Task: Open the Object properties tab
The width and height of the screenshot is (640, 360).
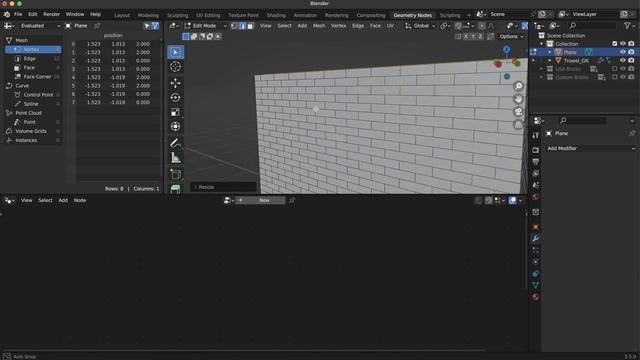Action: coord(536,227)
